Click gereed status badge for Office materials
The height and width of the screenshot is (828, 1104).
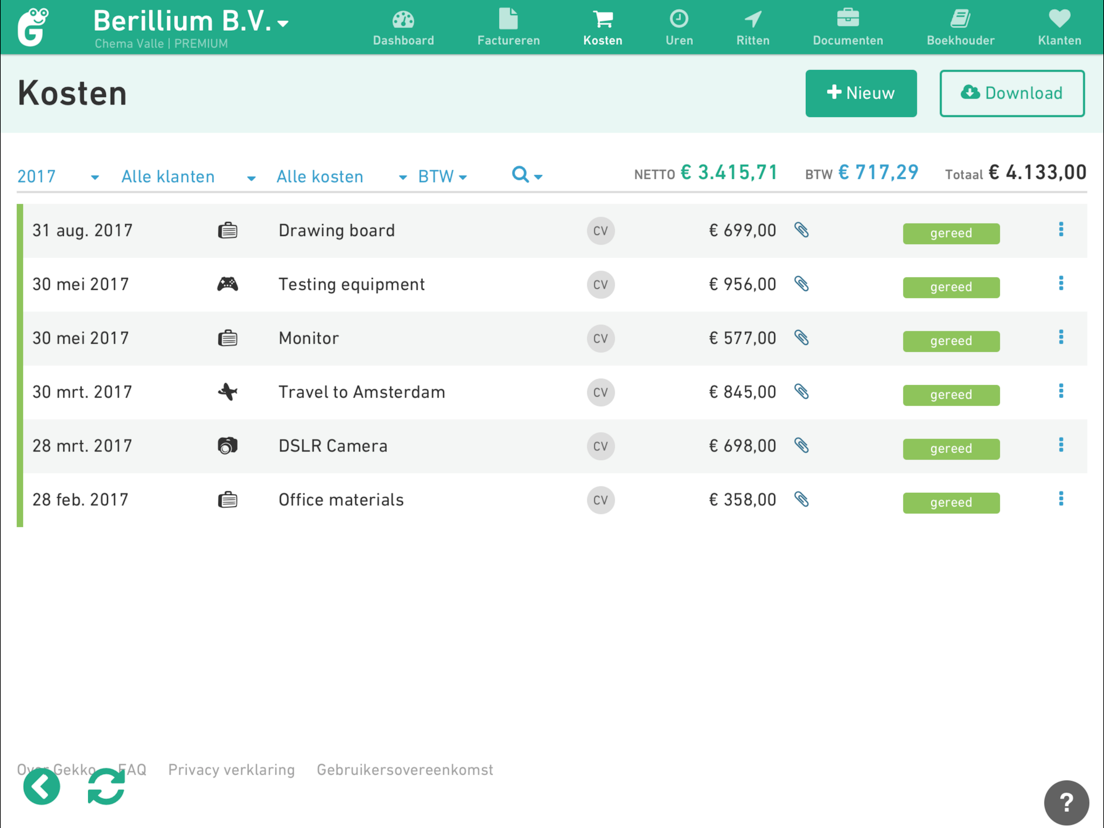coord(951,503)
